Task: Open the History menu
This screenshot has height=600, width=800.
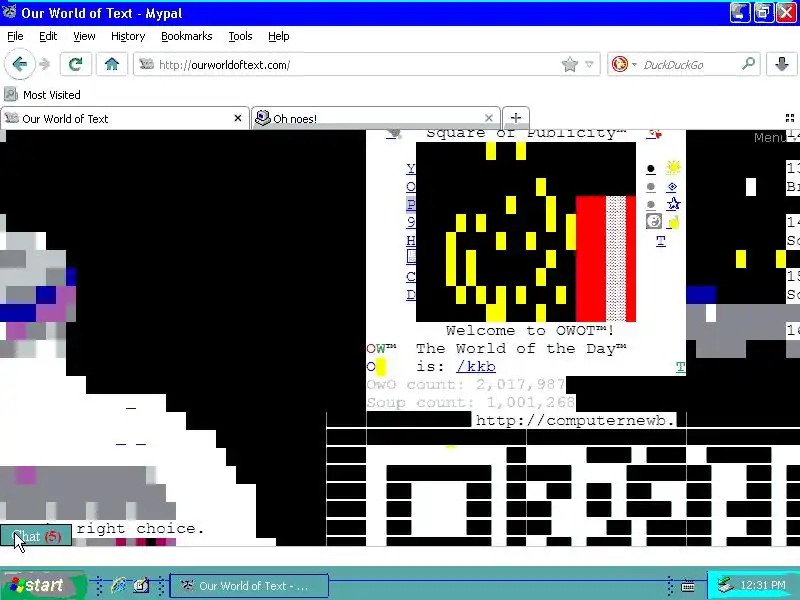Action: (x=128, y=36)
